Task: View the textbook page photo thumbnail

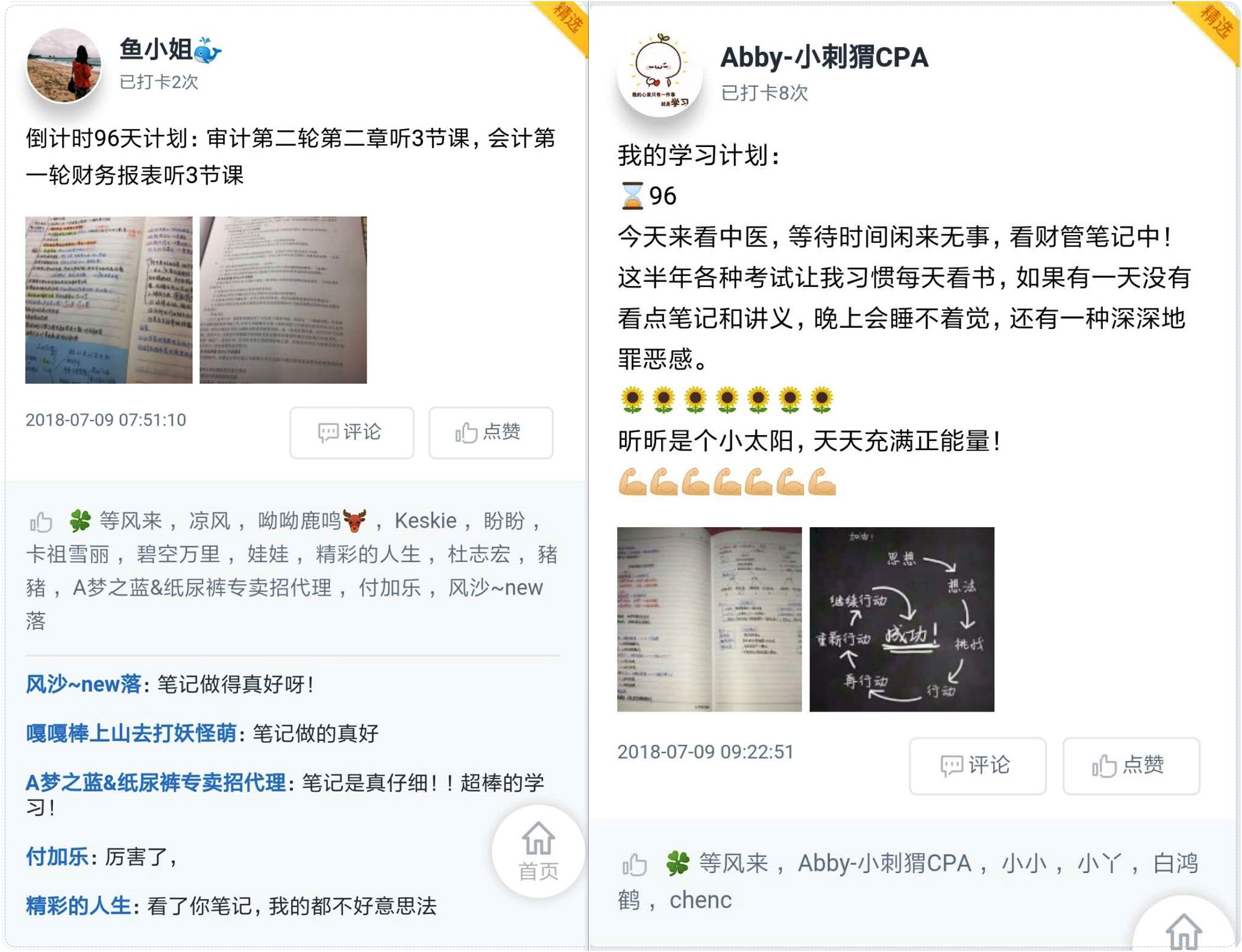Action: (283, 299)
